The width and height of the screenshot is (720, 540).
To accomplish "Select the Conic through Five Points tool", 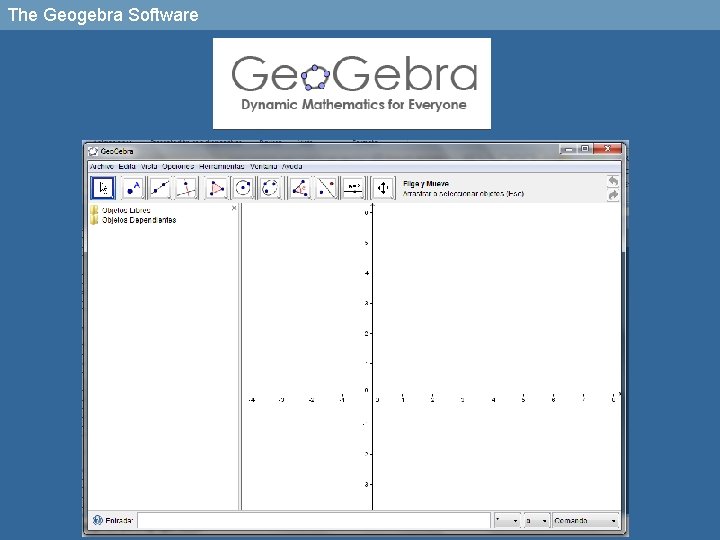I will tap(270, 188).
